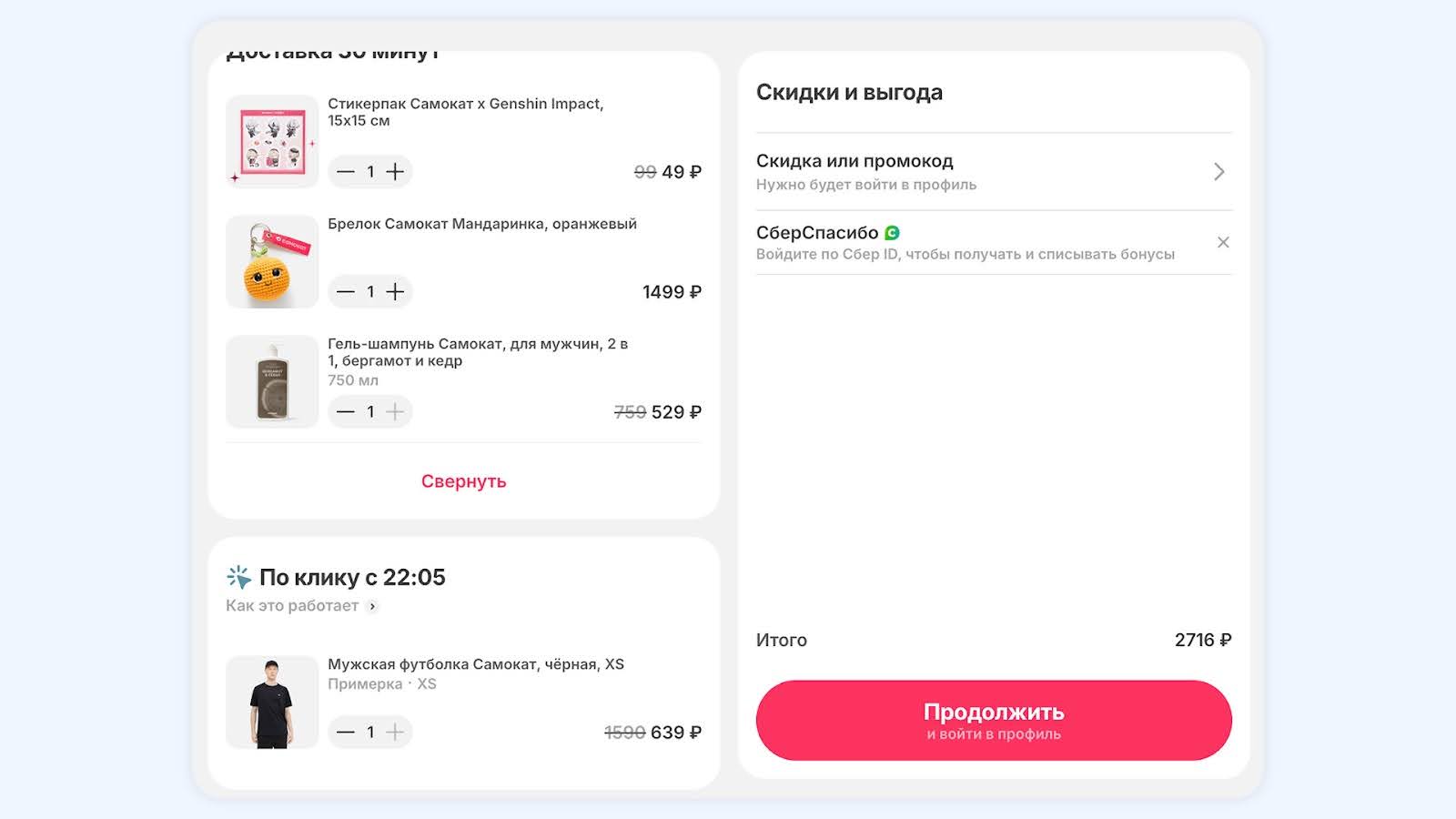Decrease Genshin Impact stickerpack quantity

(346, 172)
